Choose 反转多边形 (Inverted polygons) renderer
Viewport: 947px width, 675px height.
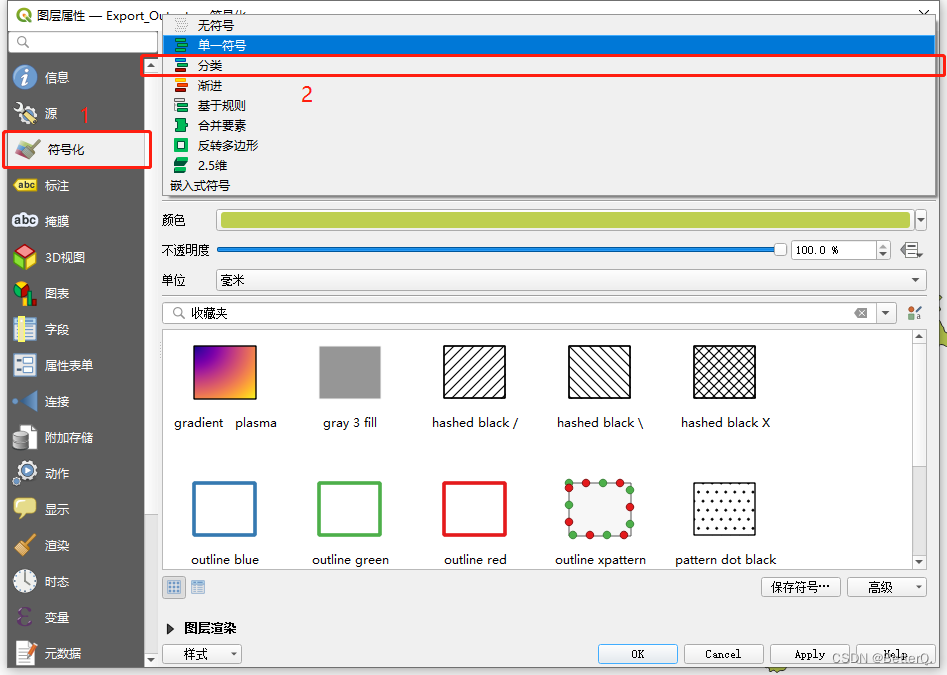[x=549, y=145]
